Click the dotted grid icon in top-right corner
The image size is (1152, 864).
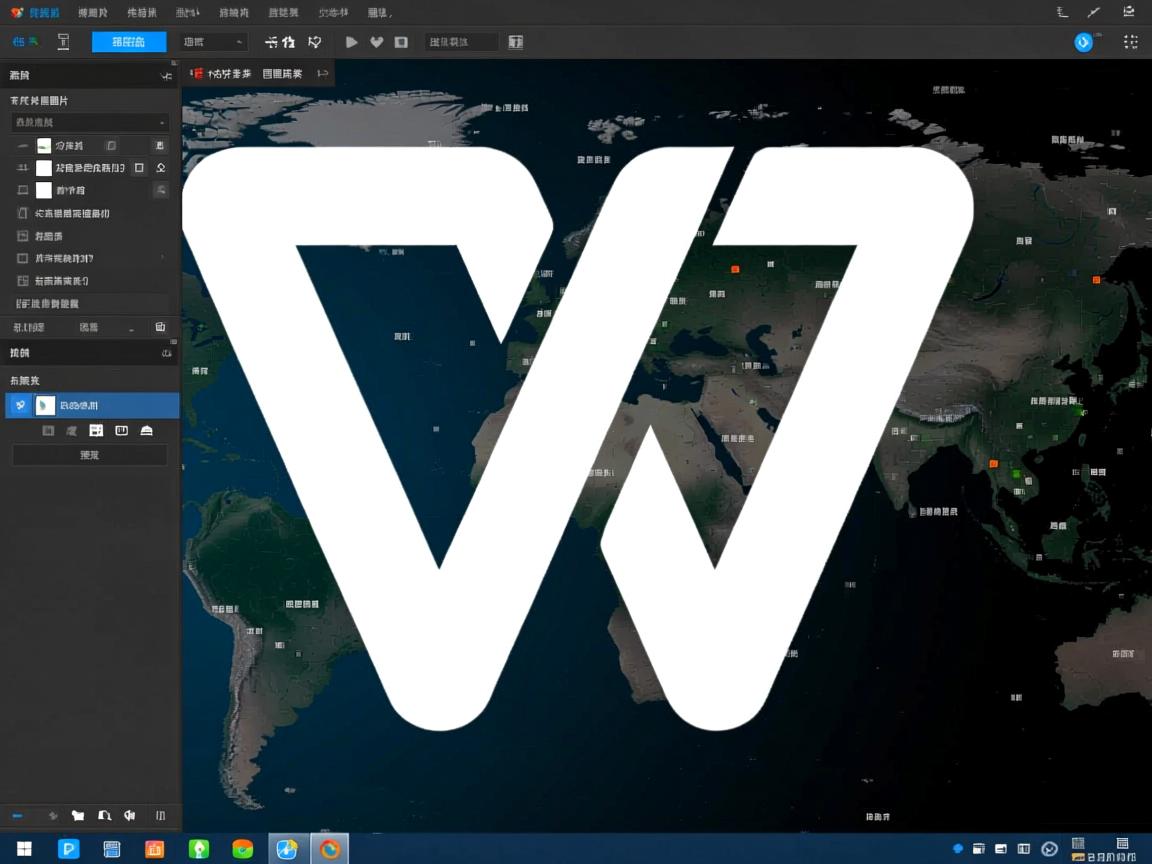[x=1131, y=42]
